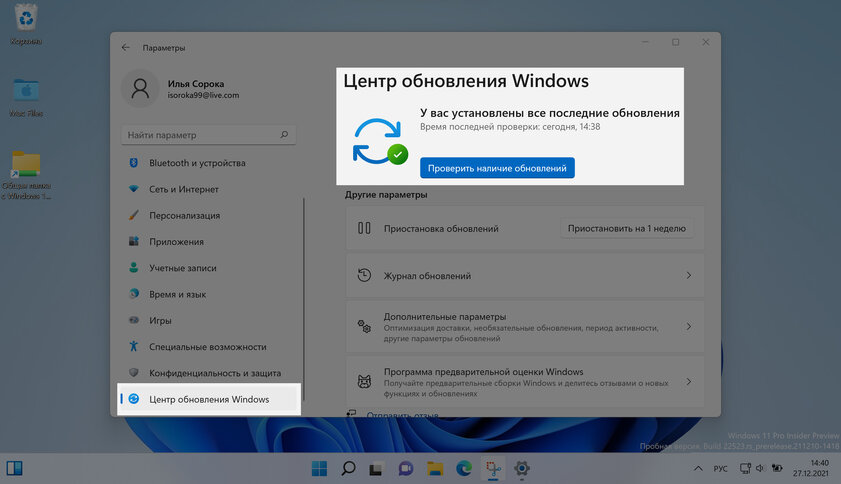Image resolution: width=841 pixels, height=484 pixels.
Task: Open the Settings gear on the taskbar
Action: pyautogui.click(x=522, y=468)
